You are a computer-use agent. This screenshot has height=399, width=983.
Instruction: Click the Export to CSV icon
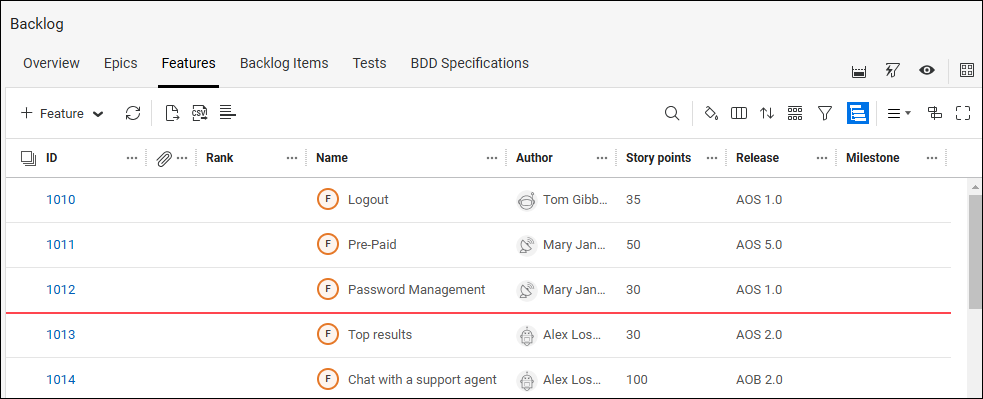click(200, 114)
